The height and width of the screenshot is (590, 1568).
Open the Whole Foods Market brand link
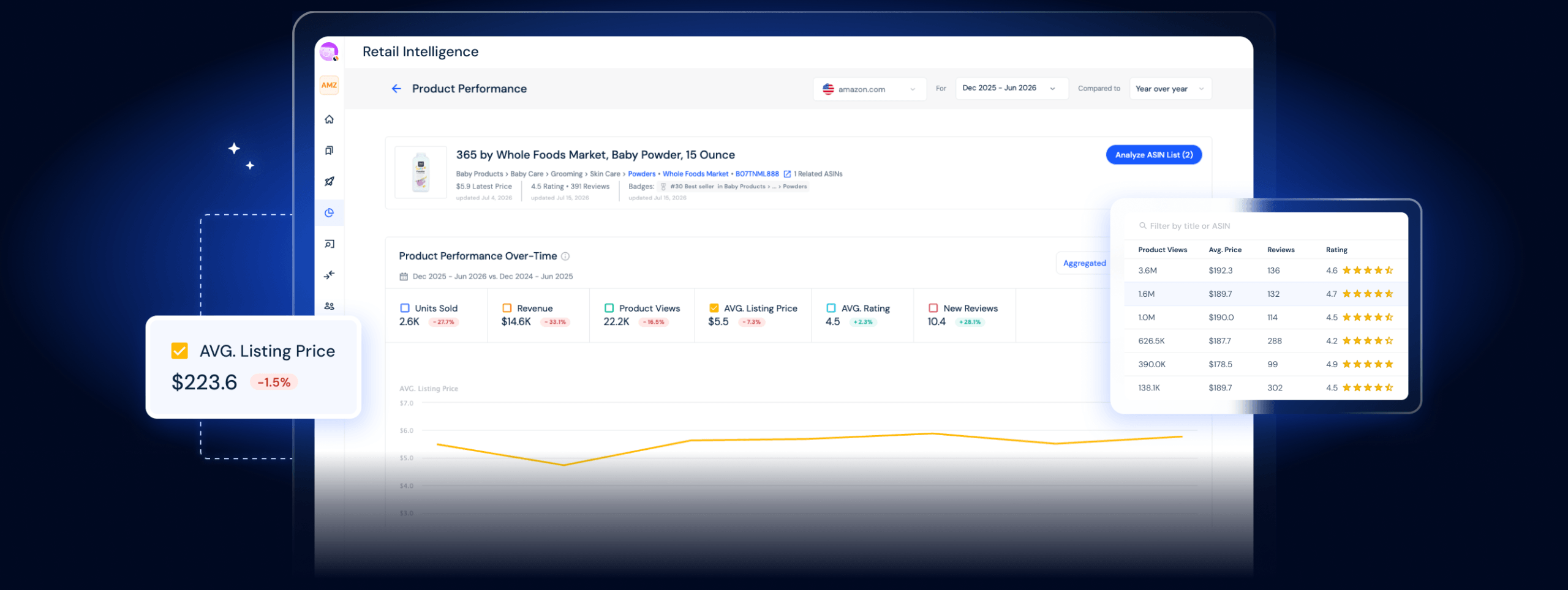[x=695, y=174]
